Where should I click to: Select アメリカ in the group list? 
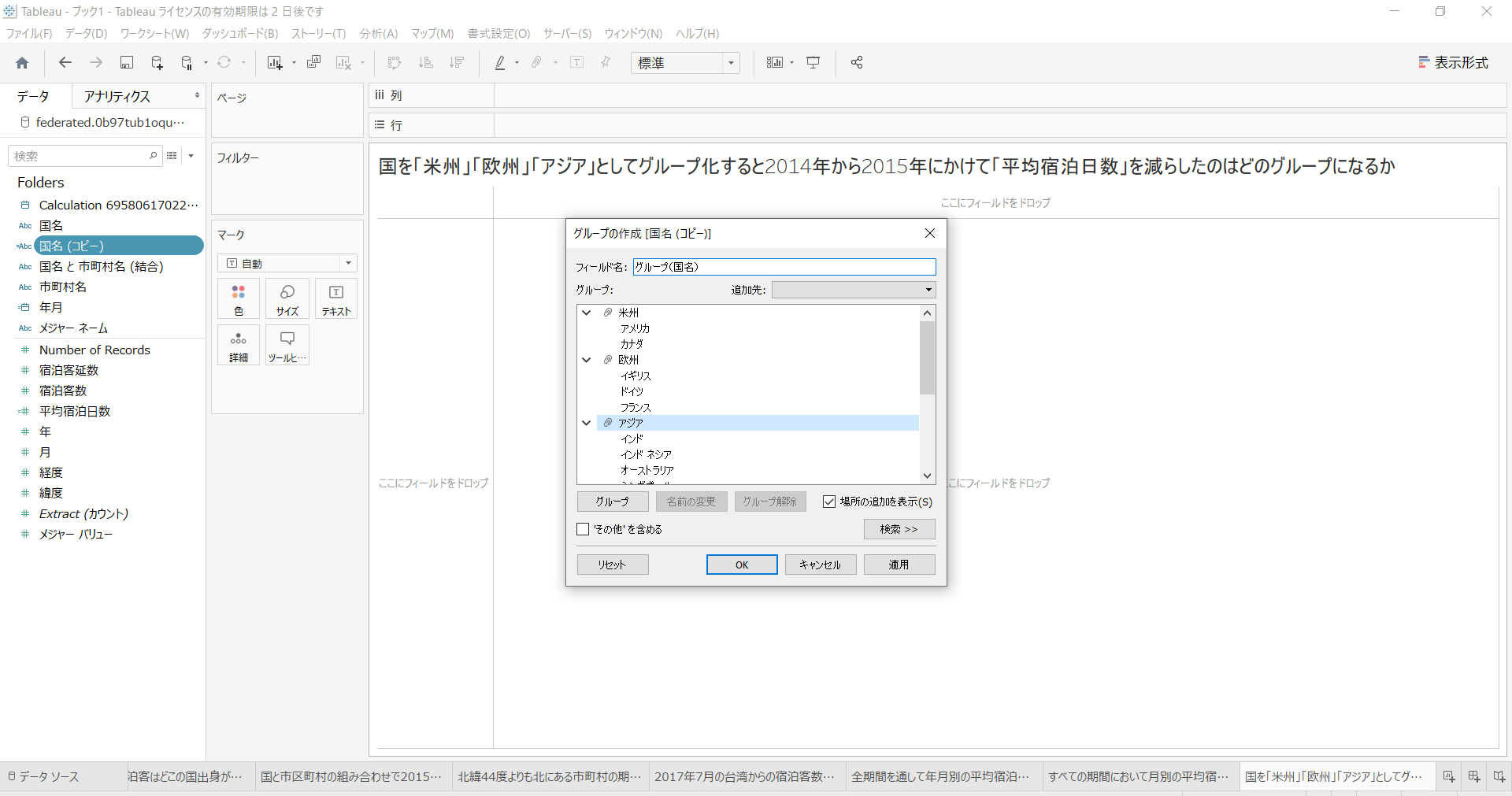coord(635,328)
